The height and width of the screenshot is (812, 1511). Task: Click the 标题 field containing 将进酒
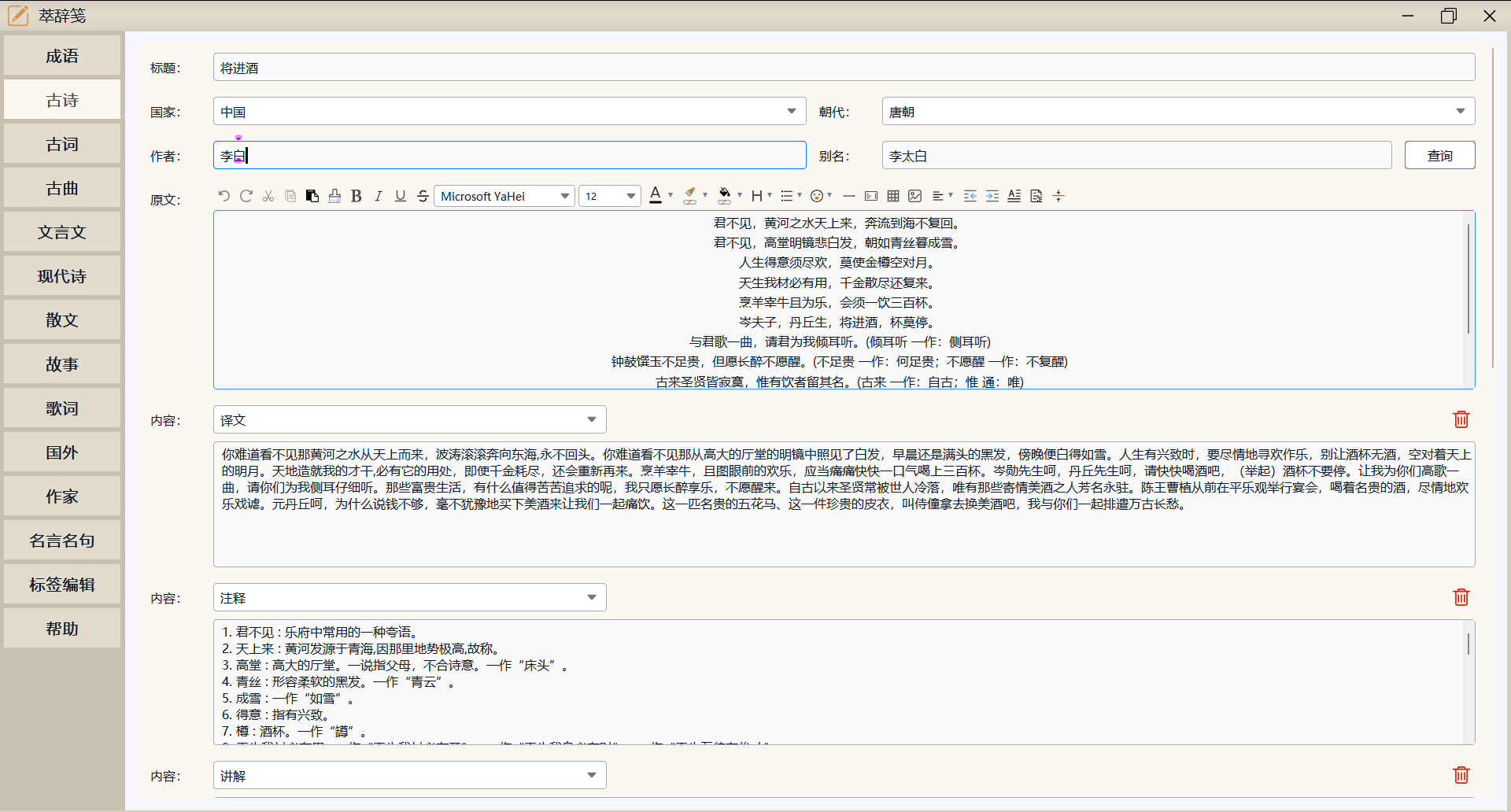tap(844, 67)
